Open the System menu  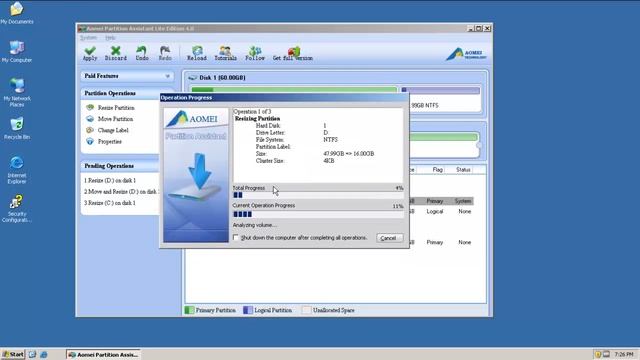pos(88,38)
